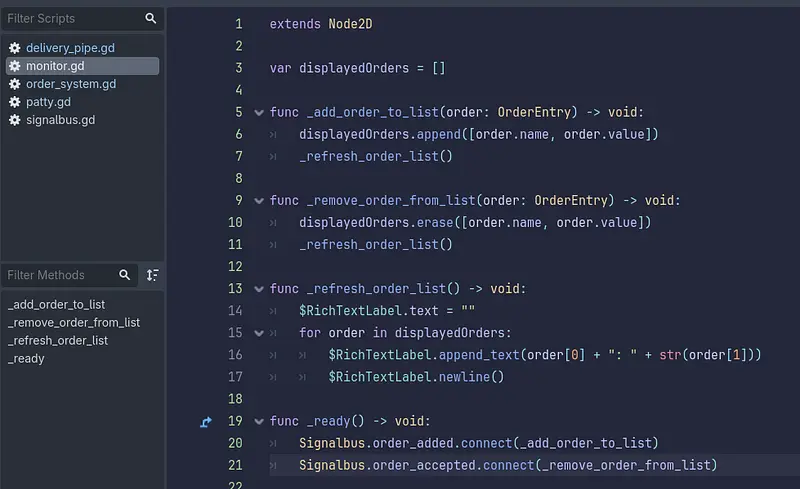The height and width of the screenshot is (489, 800).
Task: Click the override arrow icon at line 19
Action: 206,422
